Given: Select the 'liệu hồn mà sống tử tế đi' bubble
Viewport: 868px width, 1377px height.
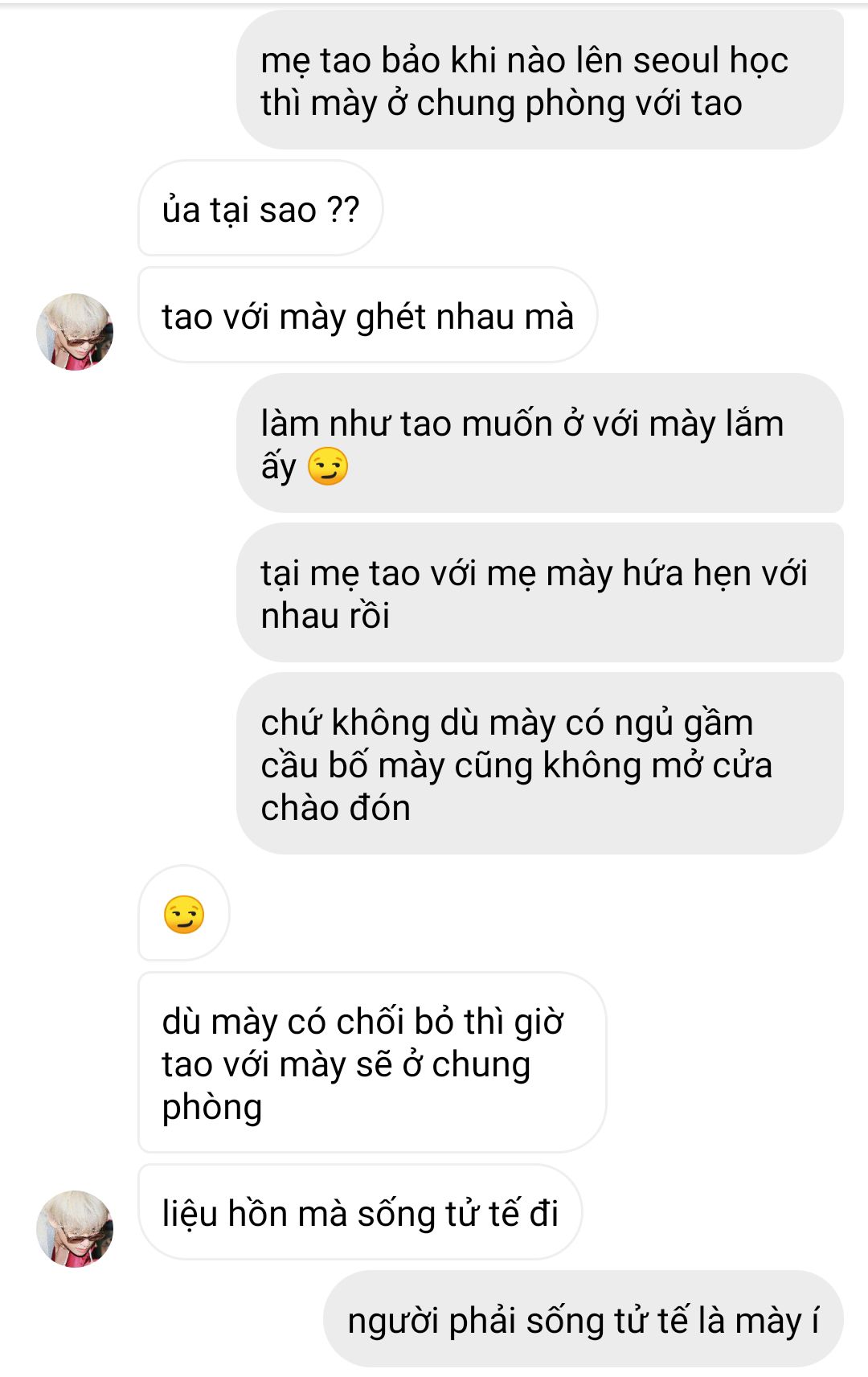Looking at the screenshot, I should pyautogui.click(x=360, y=1212).
